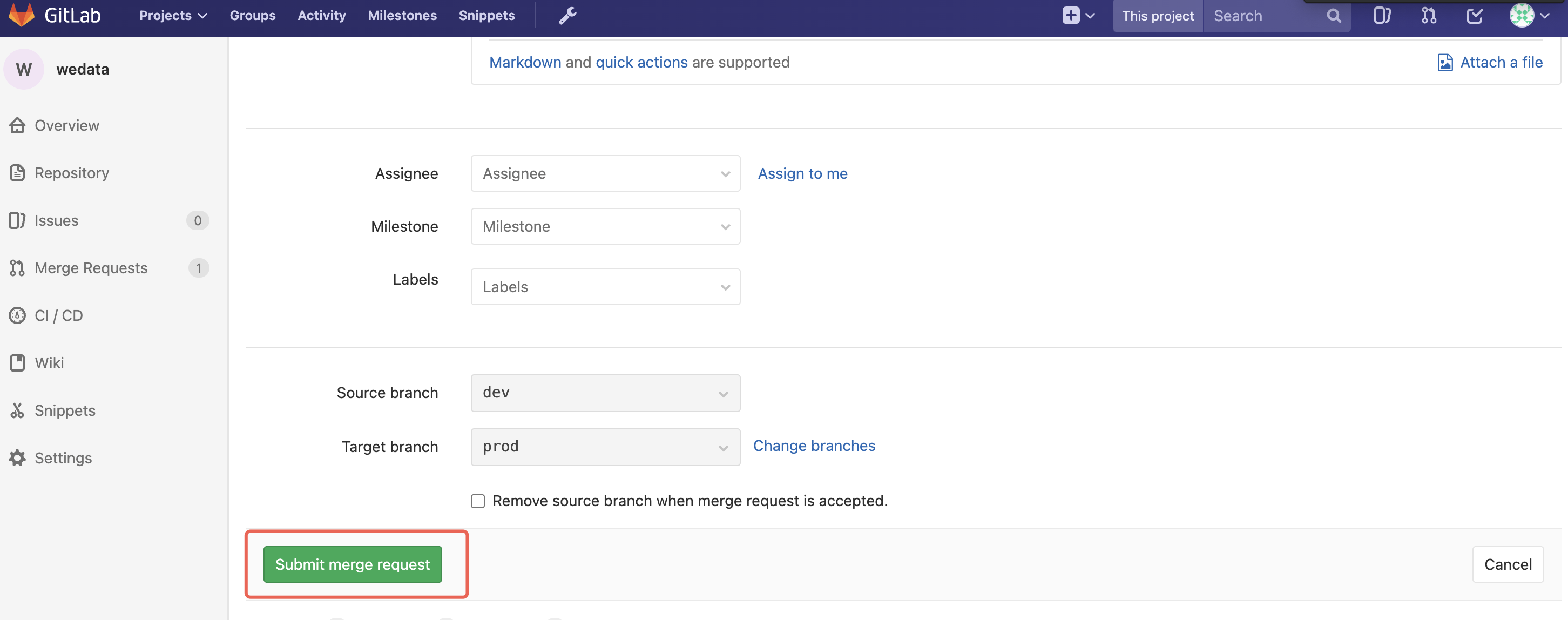Screen dimensions: 1568x620
Task: Expand the Milestone dropdown
Action: tap(605, 227)
